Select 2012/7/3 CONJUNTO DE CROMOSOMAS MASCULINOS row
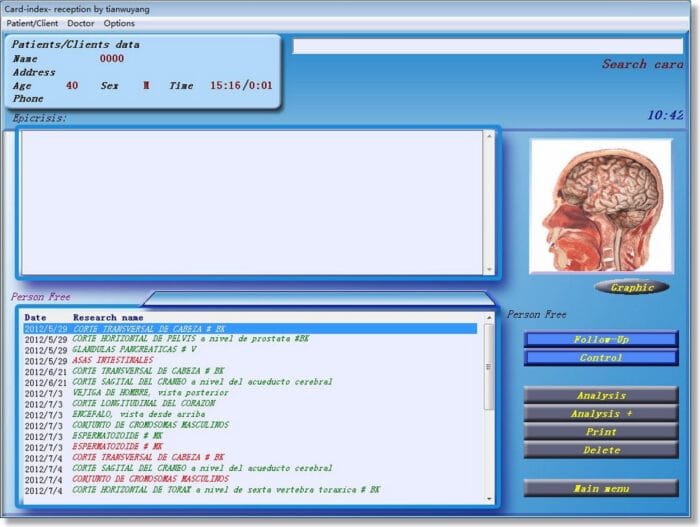Image resolution: width=700 pixels, height=527 pixels. 250,425
